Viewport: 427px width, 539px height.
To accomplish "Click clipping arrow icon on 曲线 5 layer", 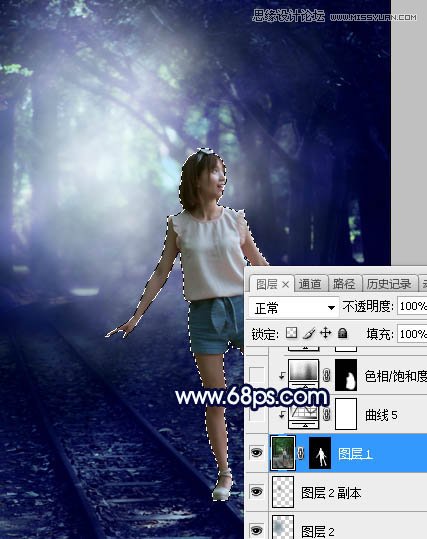I will pos(282,415).
